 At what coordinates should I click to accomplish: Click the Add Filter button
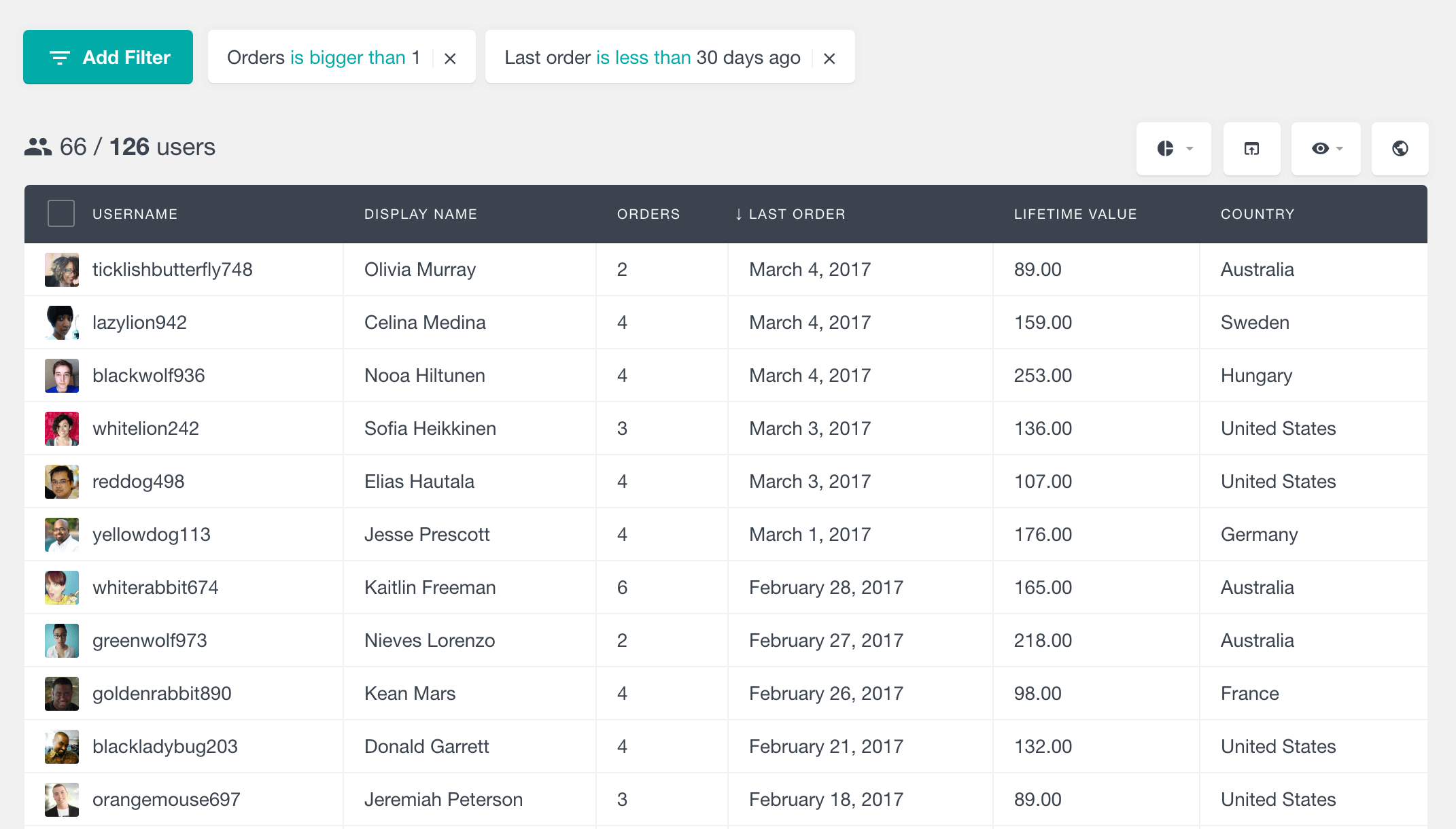(x=108, y=57)
